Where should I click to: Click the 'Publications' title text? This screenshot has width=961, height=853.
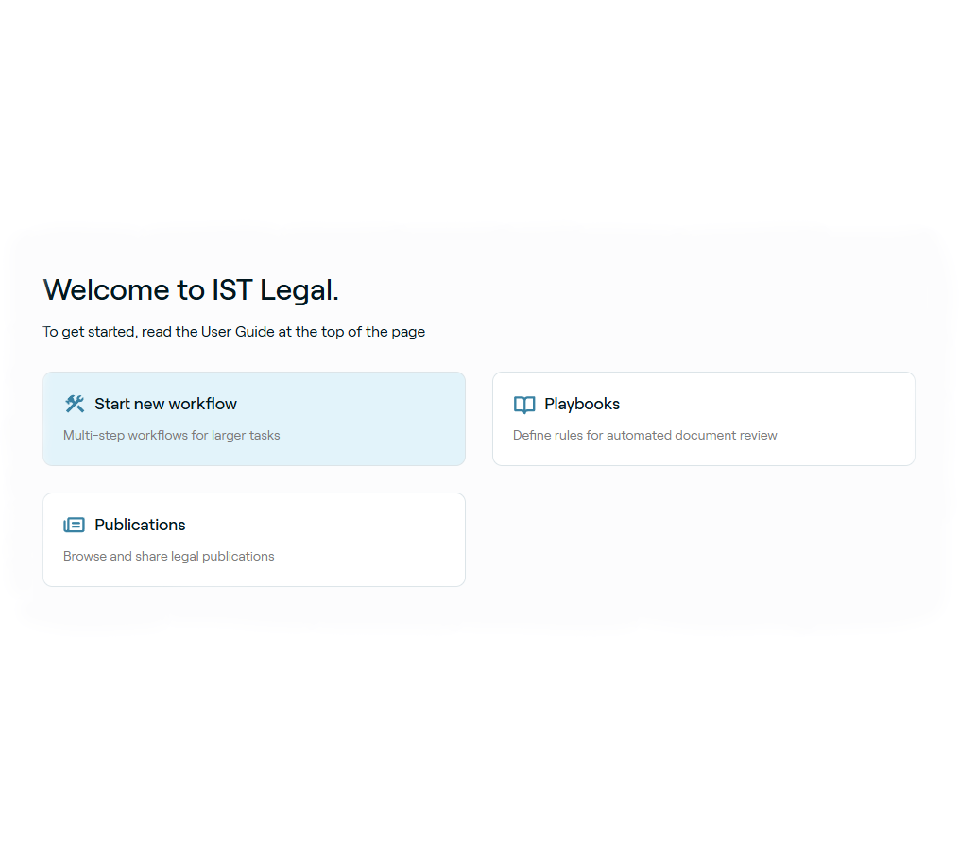click(140, 525)
